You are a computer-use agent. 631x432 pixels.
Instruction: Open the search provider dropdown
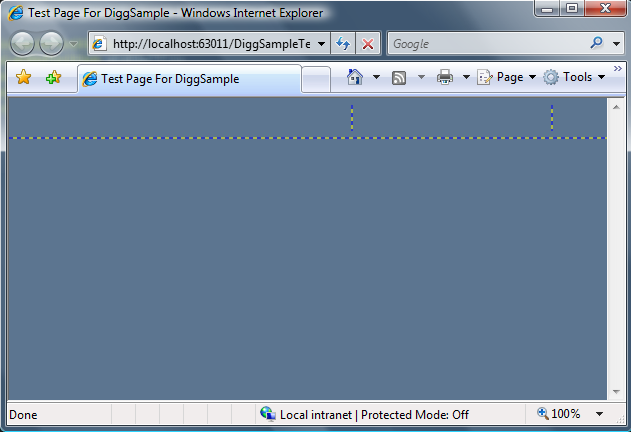pos(616,44)
